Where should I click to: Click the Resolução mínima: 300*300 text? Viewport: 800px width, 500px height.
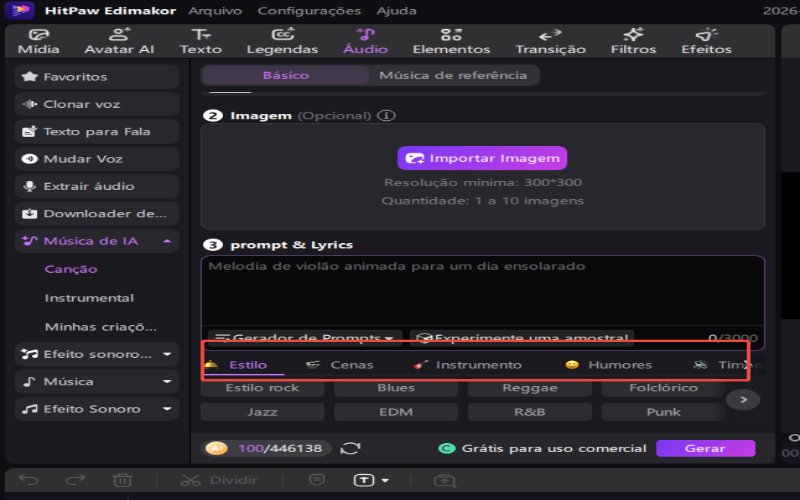click(483, 182)
